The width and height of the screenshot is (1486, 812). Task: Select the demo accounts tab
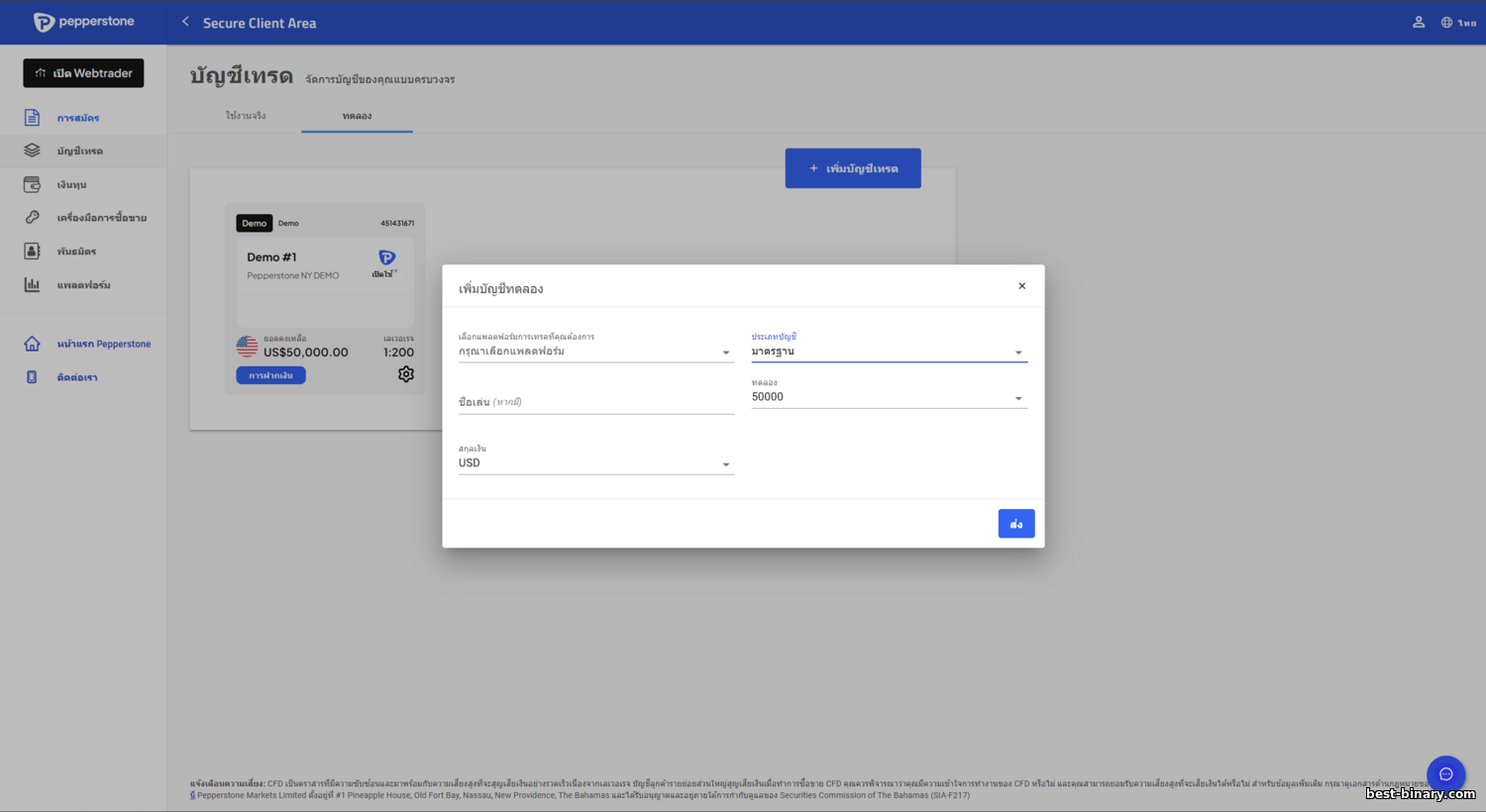(357, 116)
